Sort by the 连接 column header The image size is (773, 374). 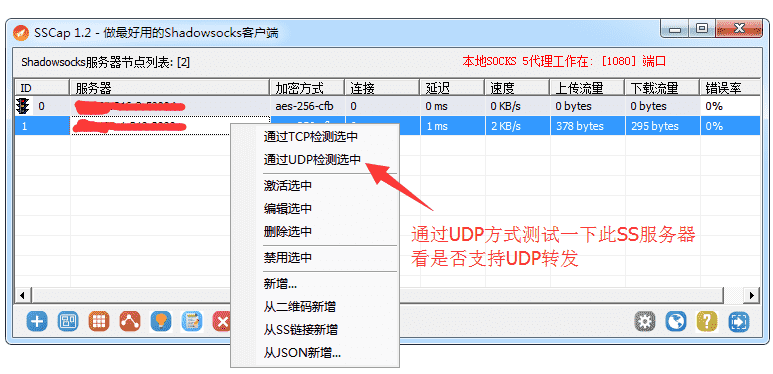coord(382,88)
